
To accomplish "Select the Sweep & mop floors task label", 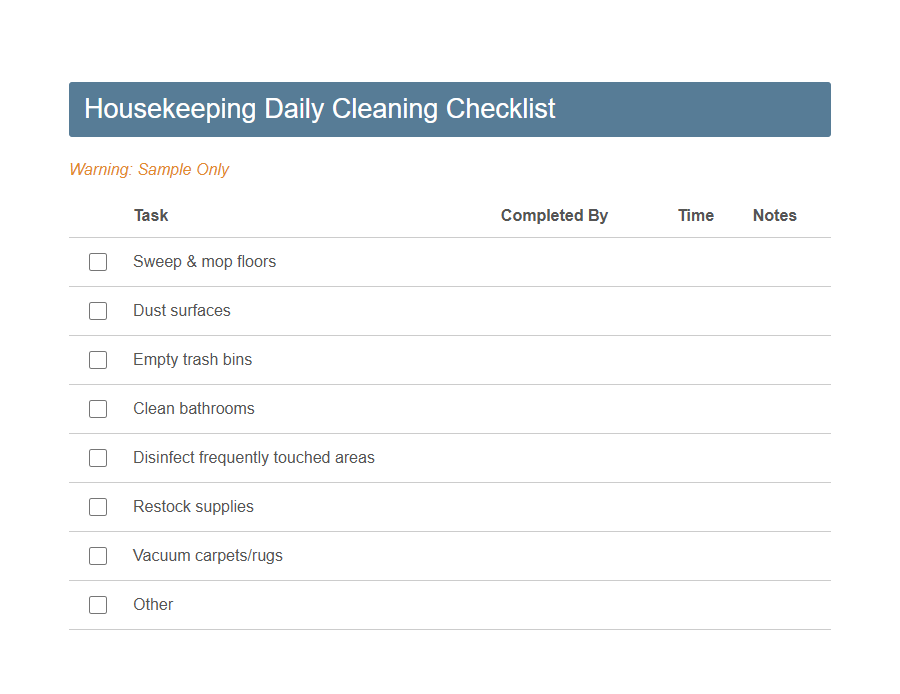I will [x=204, y=261].
